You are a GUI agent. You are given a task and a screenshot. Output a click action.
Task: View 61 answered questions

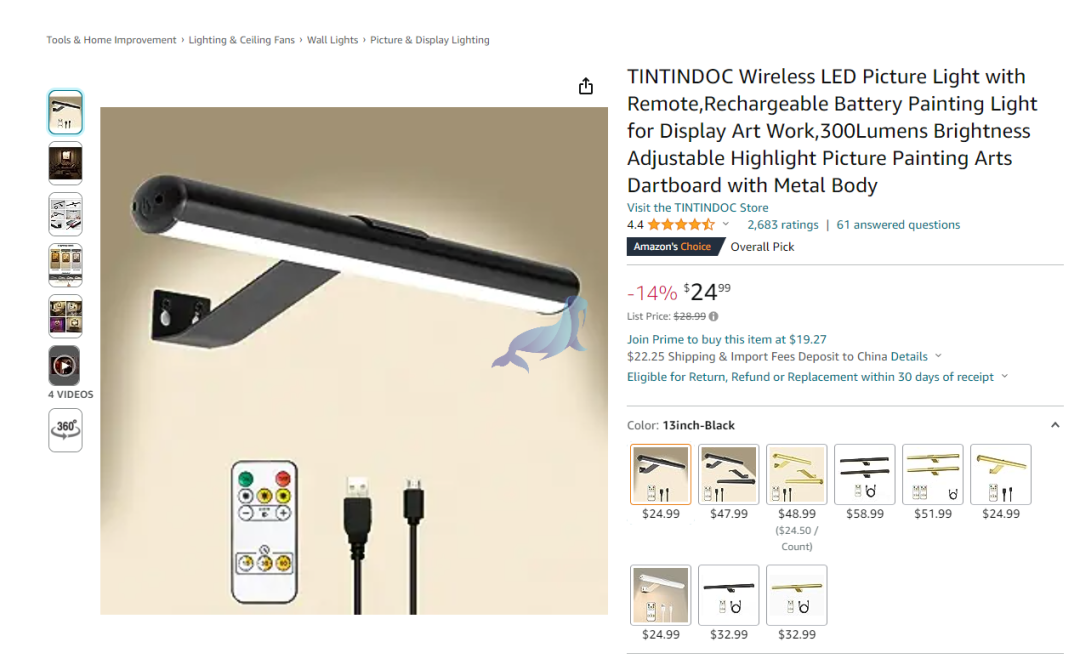pyautogui.click(x=897, y=224)
